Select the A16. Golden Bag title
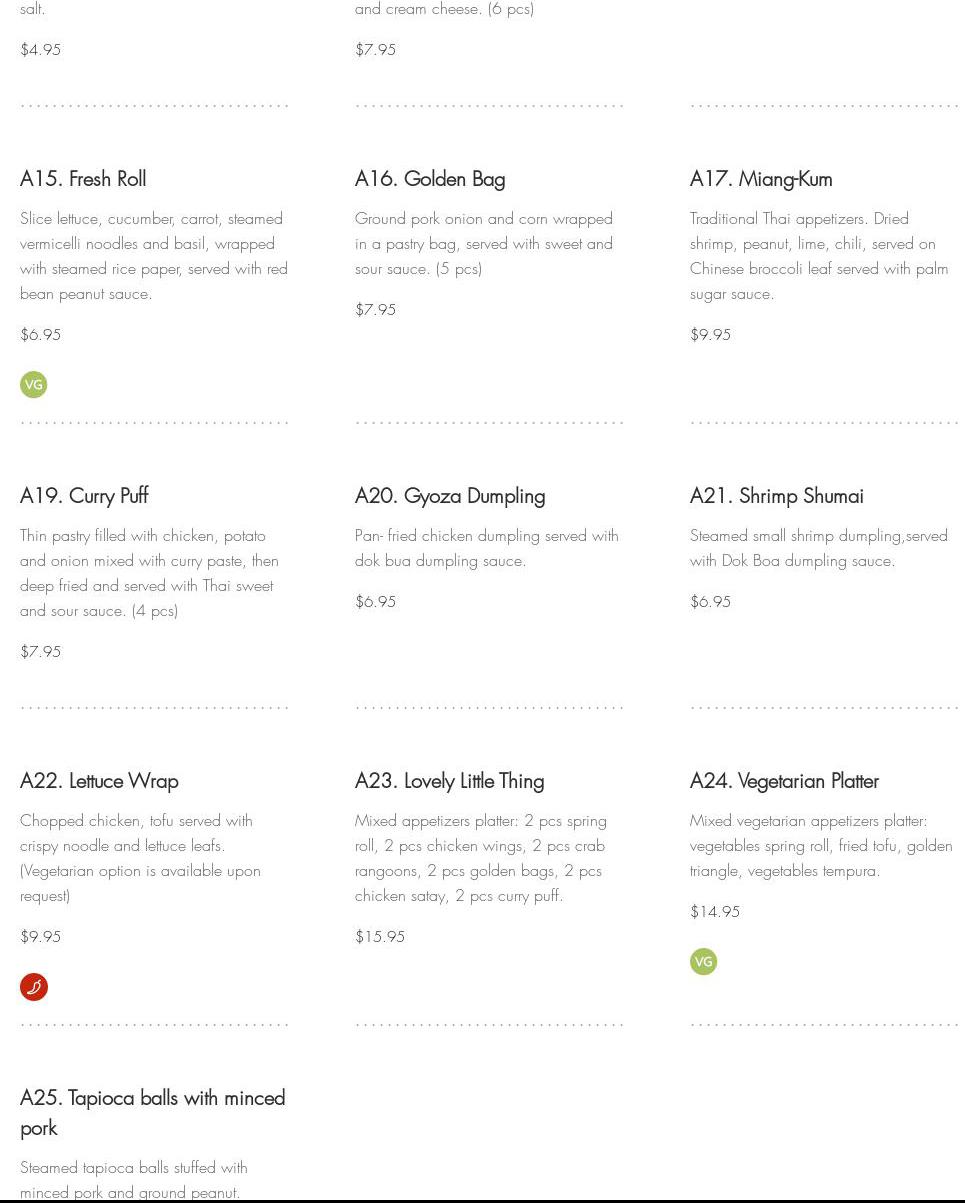The image size is (965, 1203). (430, 179)
